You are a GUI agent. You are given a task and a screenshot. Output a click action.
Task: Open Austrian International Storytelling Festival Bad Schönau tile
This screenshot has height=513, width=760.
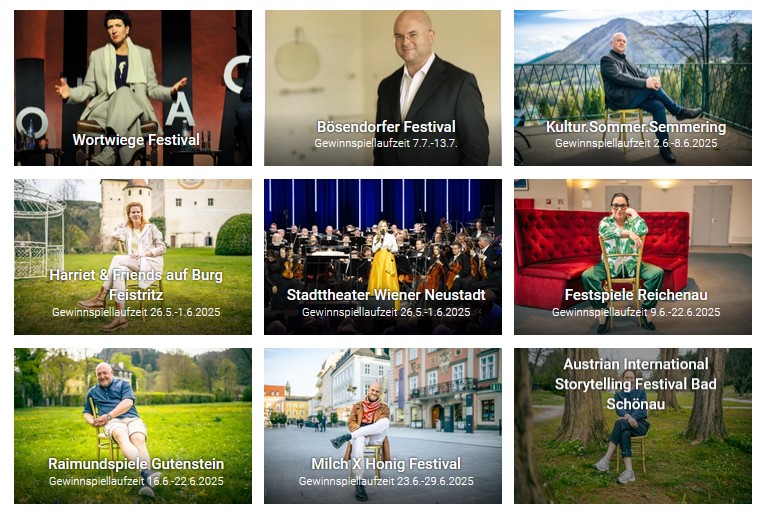coord(633,426)
